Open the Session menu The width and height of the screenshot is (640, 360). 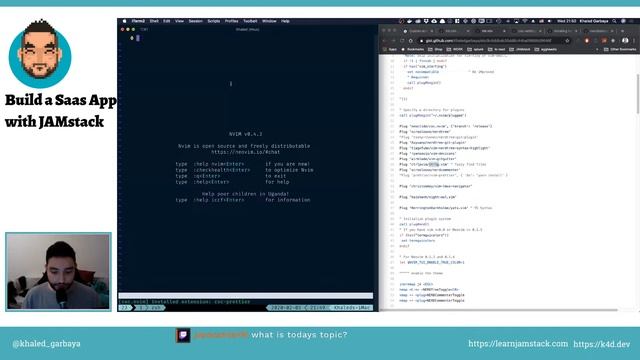[195, 21]
